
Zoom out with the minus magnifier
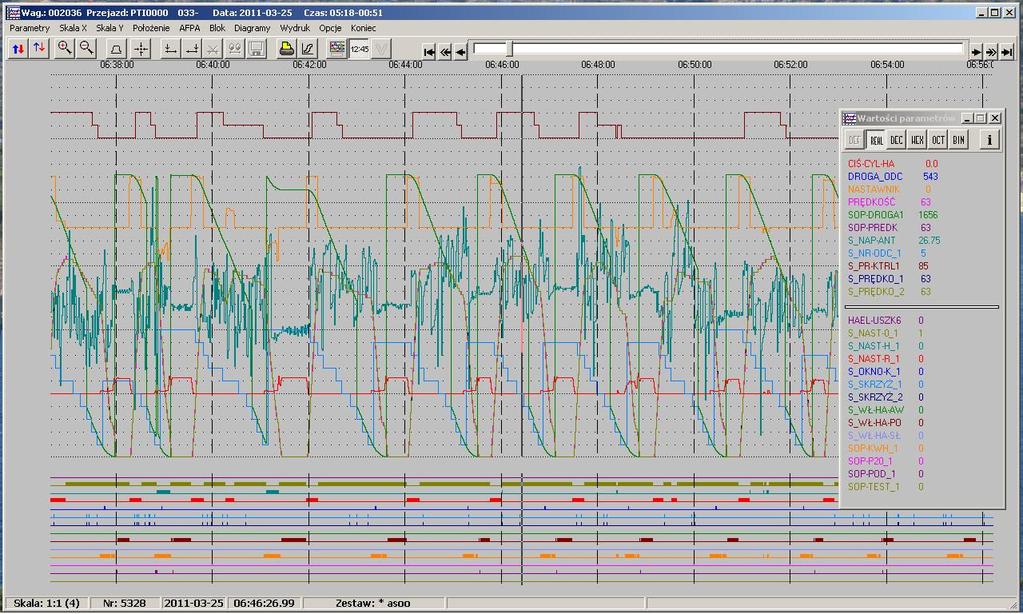(86, 48)
